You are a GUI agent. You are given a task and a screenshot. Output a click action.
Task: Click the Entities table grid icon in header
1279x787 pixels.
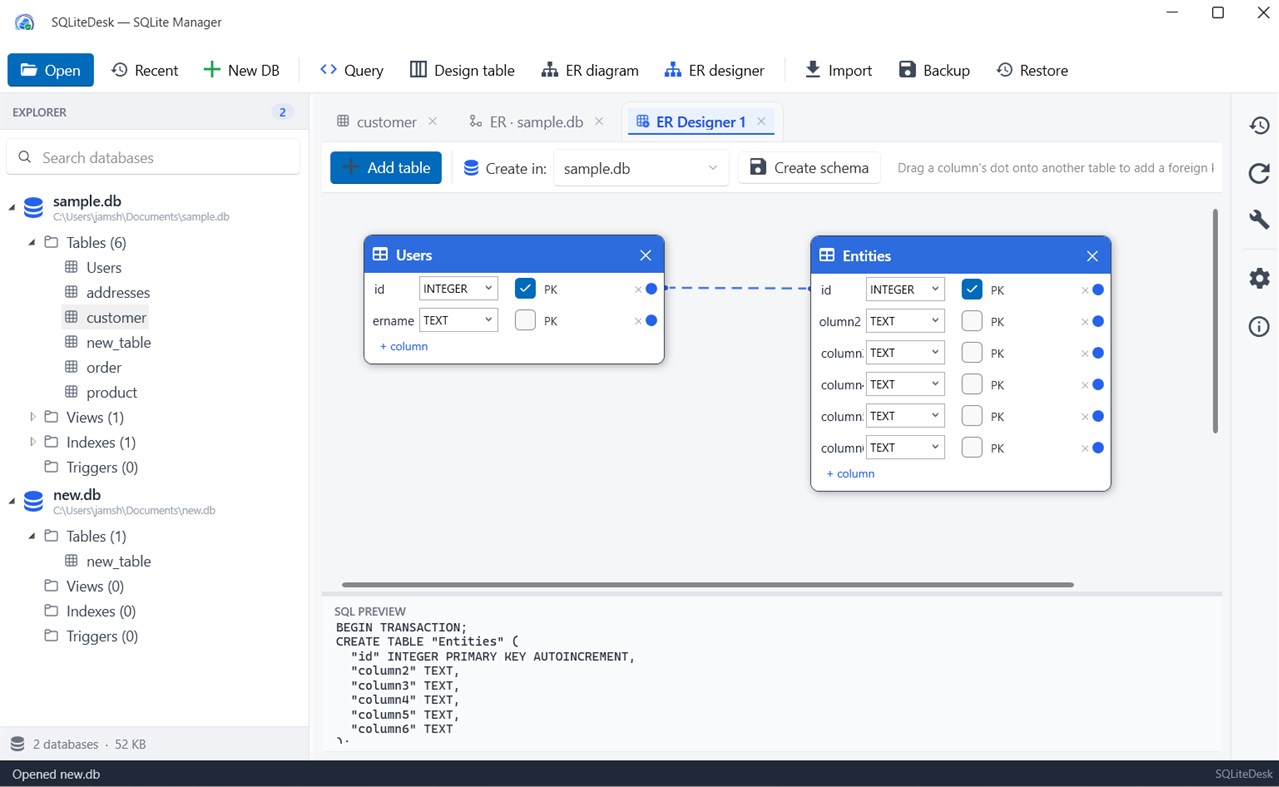coord(827,256)
